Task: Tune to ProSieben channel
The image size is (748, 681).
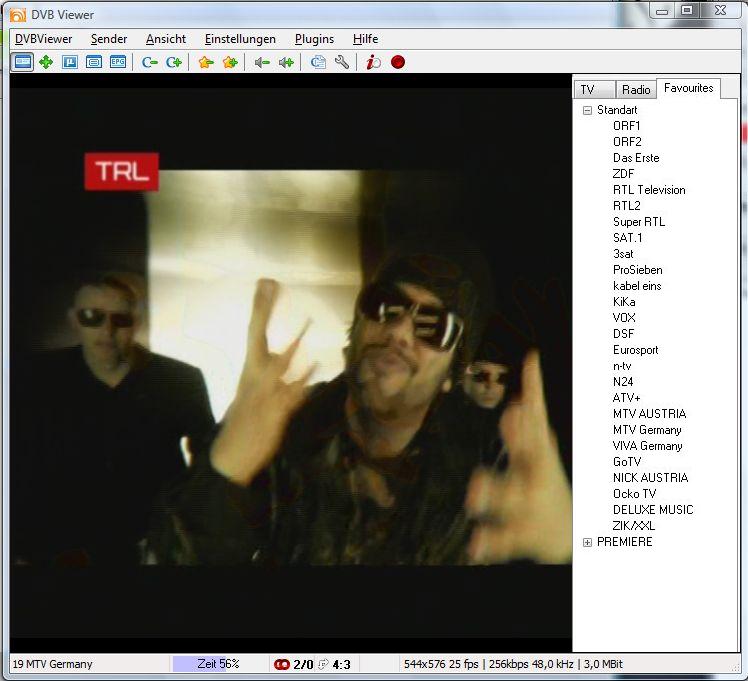Action: pyautogui.click(x=637, y=270)
